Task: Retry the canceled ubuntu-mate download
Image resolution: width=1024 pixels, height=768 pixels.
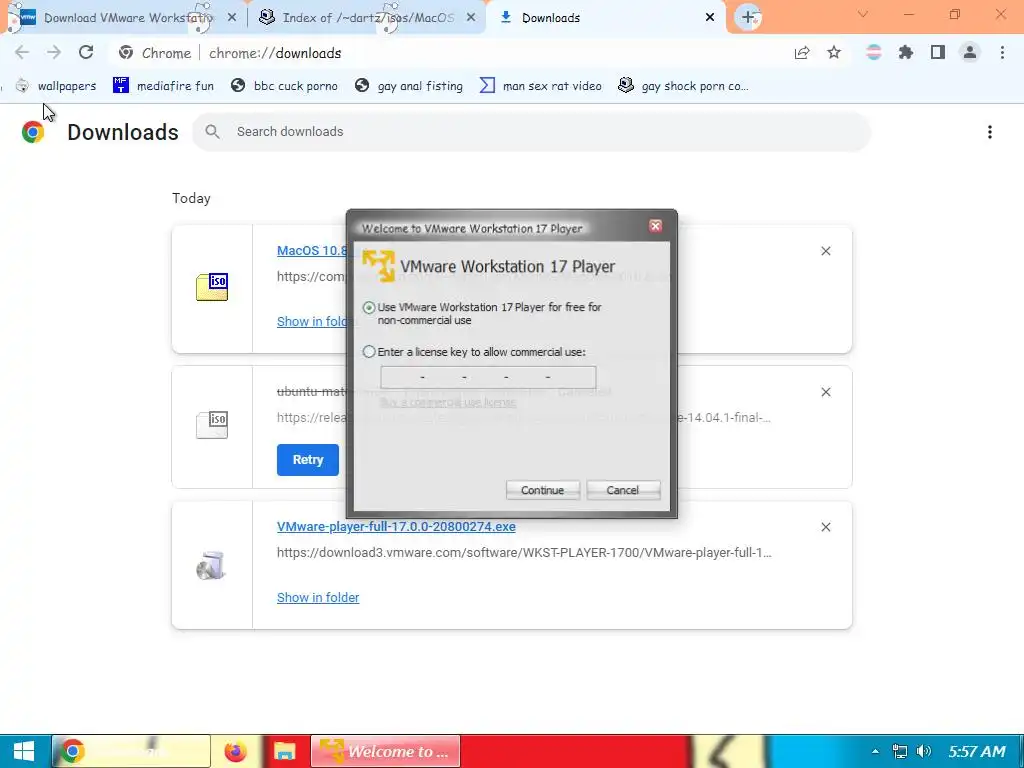Action: [x=308, y=460]
